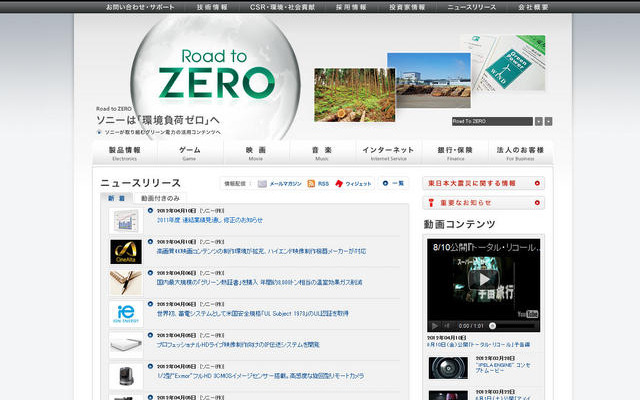This screenshot has width=640, height=400.
Task: Click the 0:00 / 1:01 video time display
Action: coord(471,326)
